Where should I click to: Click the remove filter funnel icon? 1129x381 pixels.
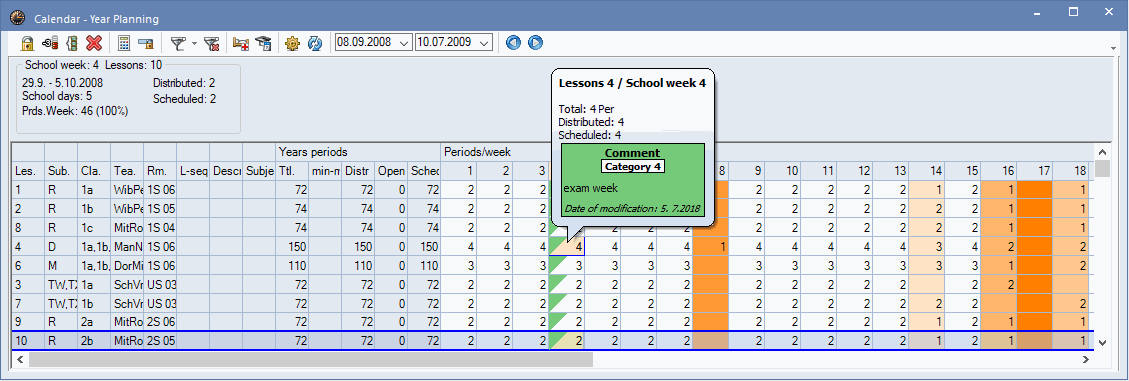(211, 43)
